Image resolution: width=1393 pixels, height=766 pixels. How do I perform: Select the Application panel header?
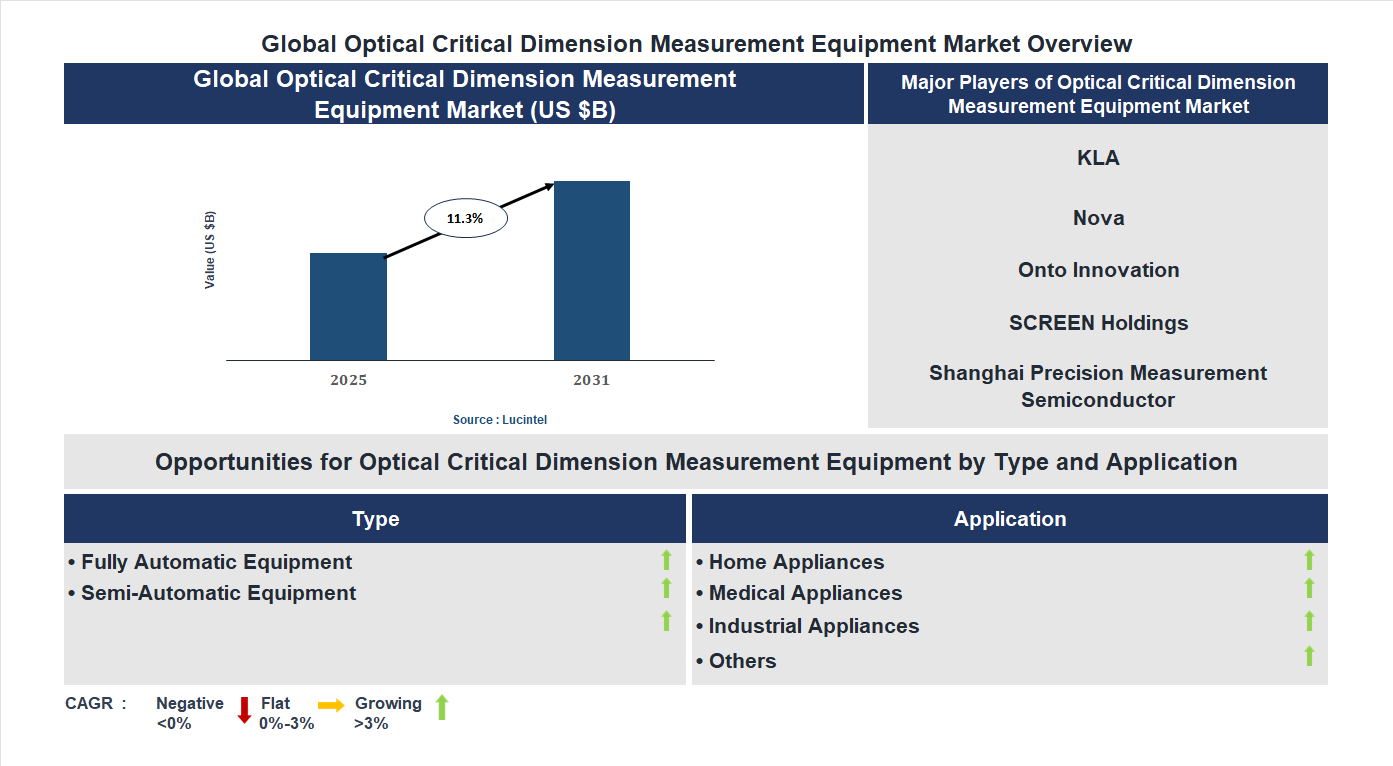[1010, 518]
